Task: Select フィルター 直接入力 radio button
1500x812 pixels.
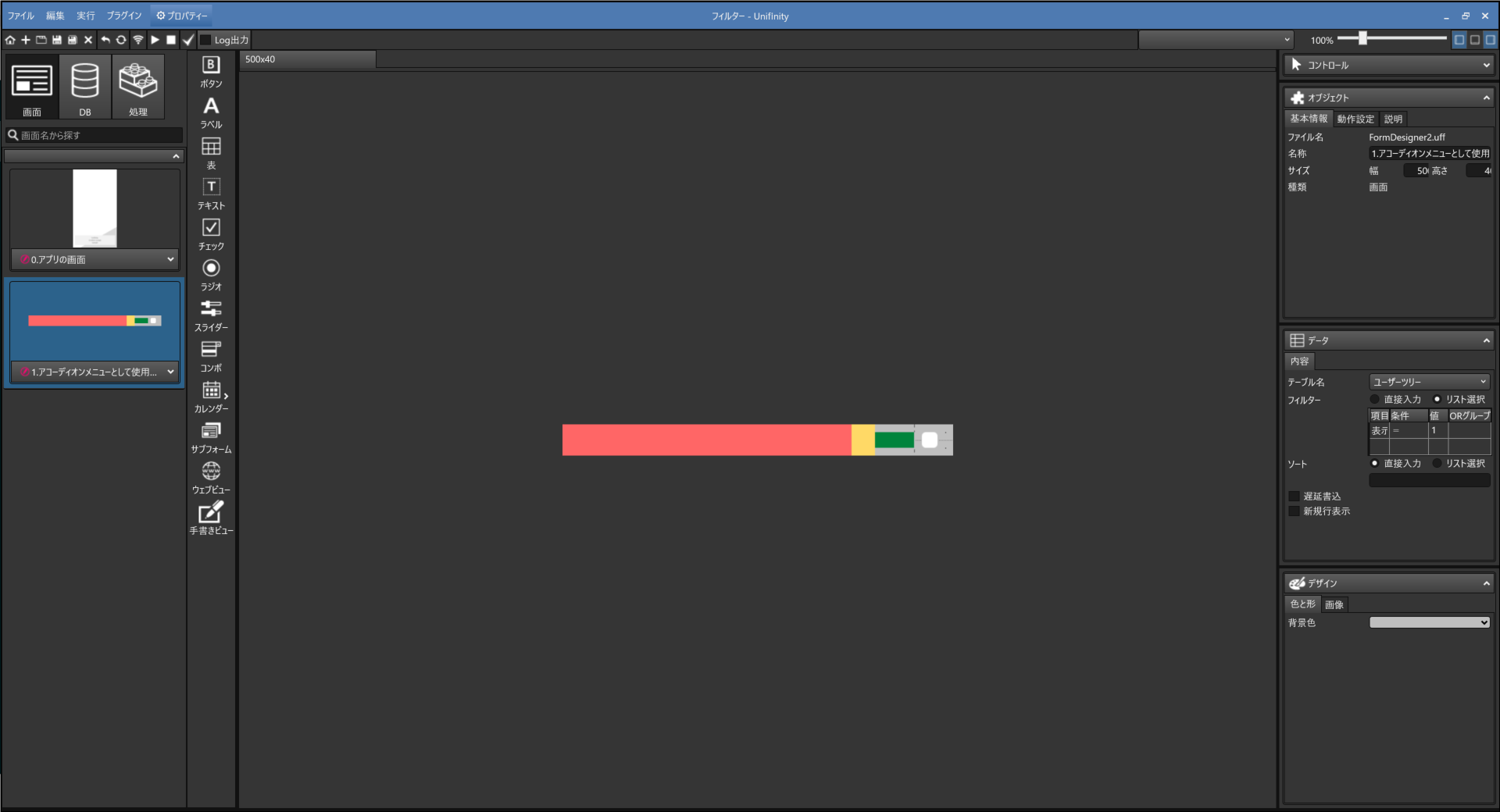Action: coord(1375,399)
